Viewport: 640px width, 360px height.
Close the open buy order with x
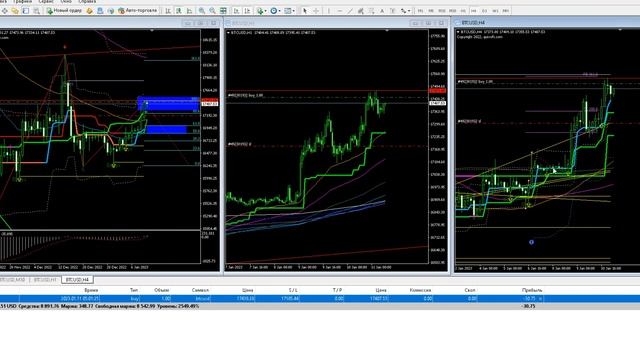coord(541,299)
